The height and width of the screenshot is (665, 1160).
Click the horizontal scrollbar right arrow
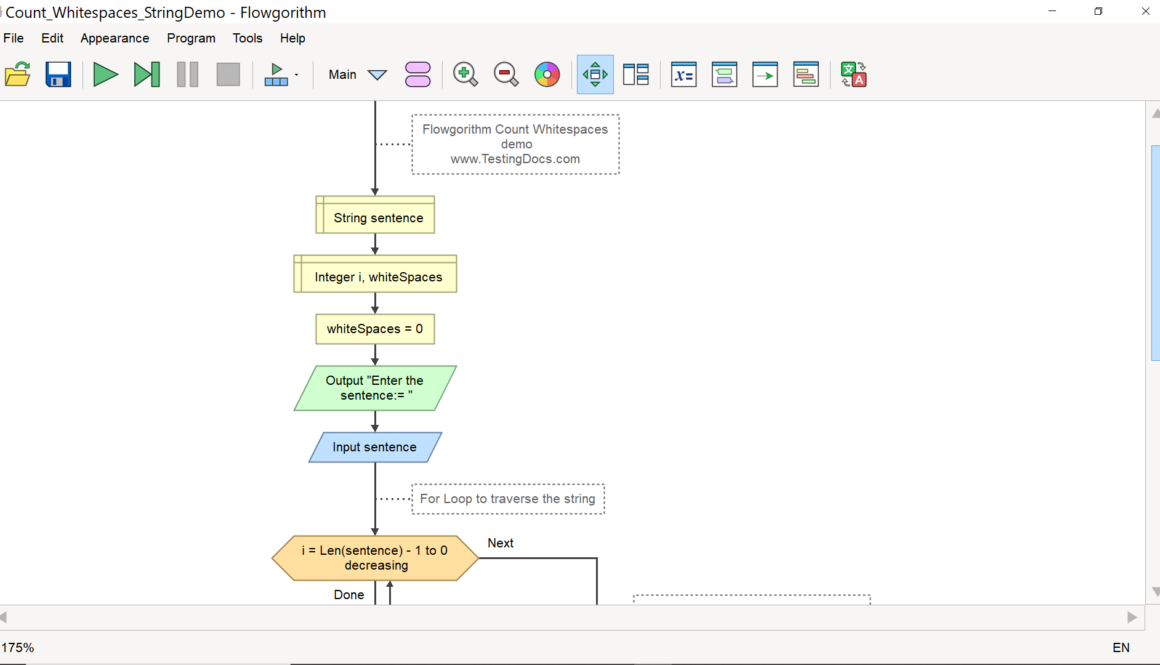tap(1133, 617)
